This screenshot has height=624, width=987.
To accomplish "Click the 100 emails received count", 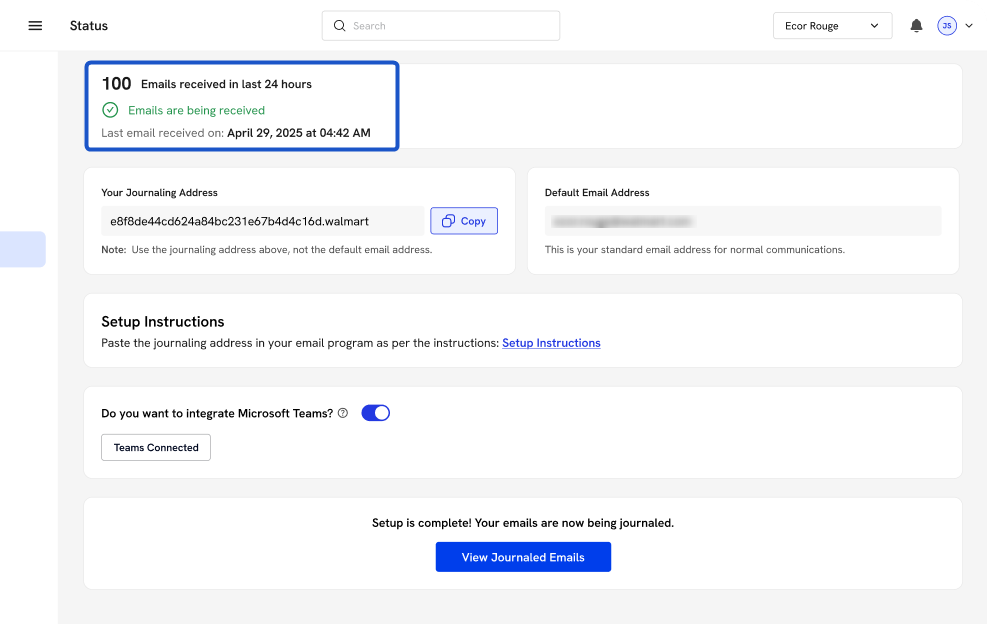I will 117,84.
